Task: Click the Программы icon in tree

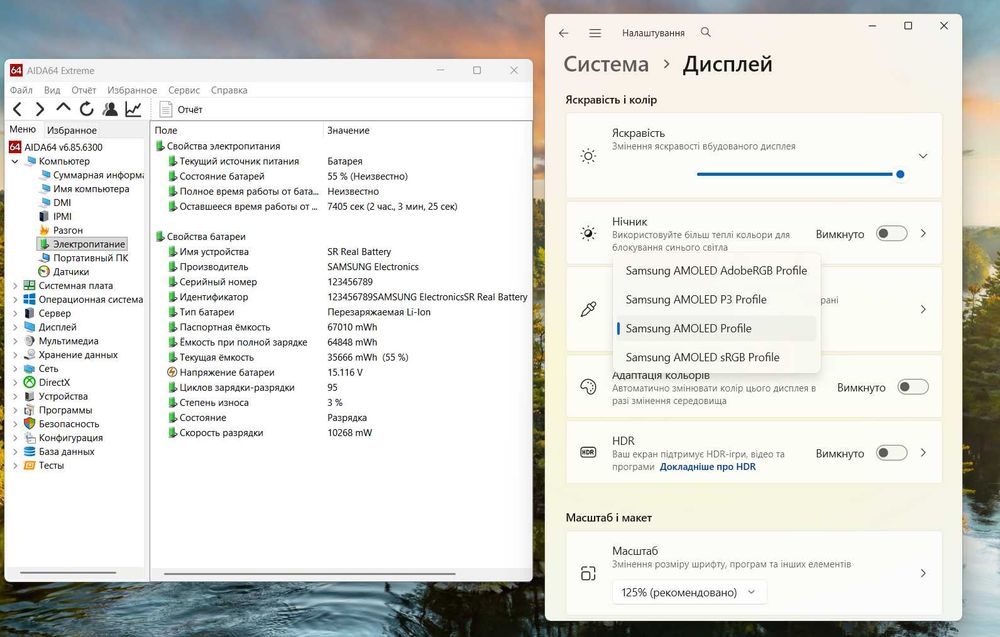Action: tap(29, 410)
